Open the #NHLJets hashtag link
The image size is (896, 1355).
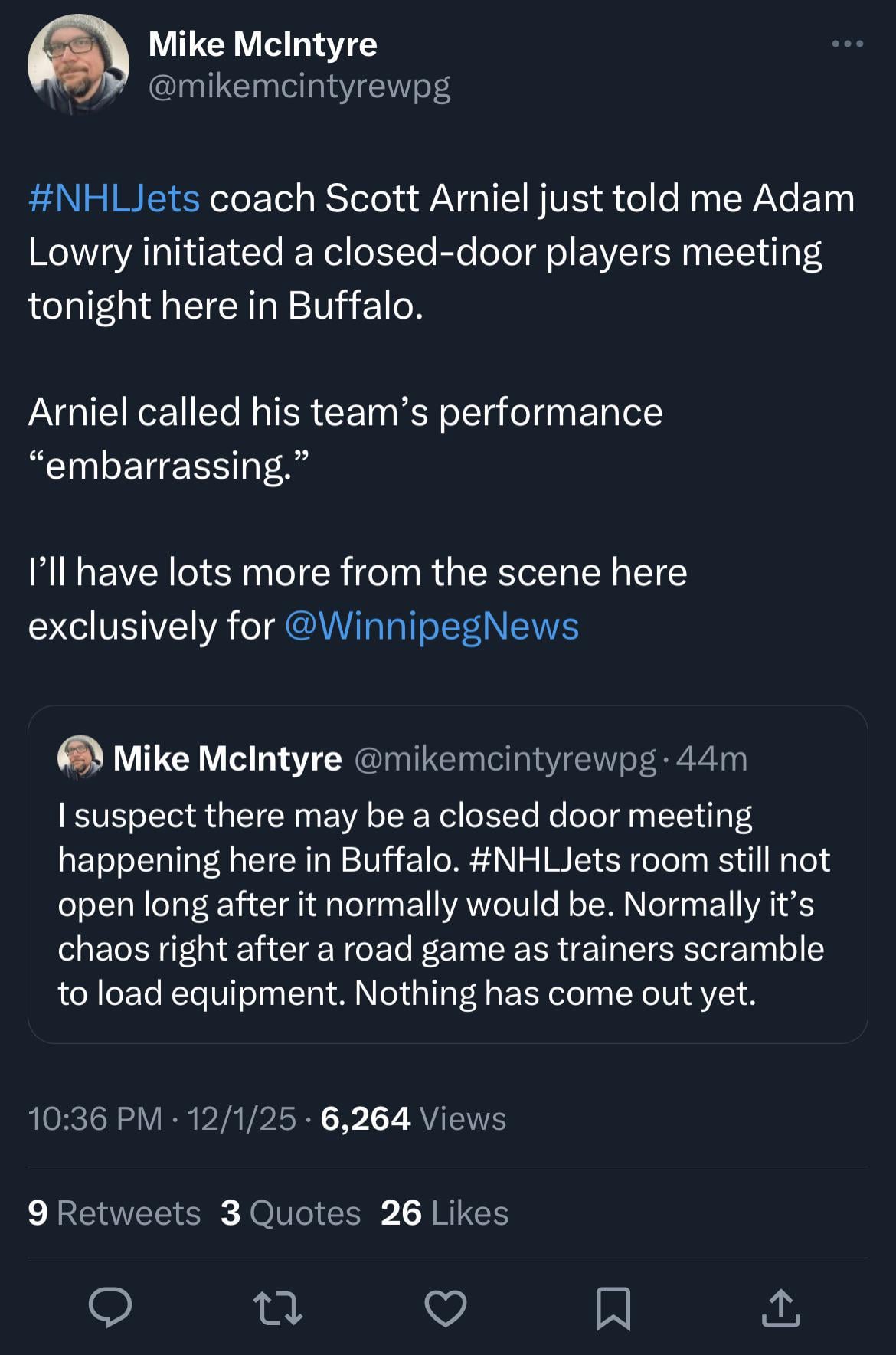pos(114,198)
